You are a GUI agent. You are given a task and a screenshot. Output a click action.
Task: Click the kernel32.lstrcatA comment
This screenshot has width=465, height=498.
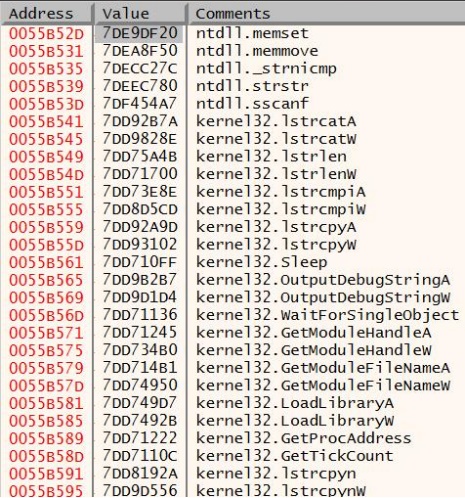[x=276, y=122]
